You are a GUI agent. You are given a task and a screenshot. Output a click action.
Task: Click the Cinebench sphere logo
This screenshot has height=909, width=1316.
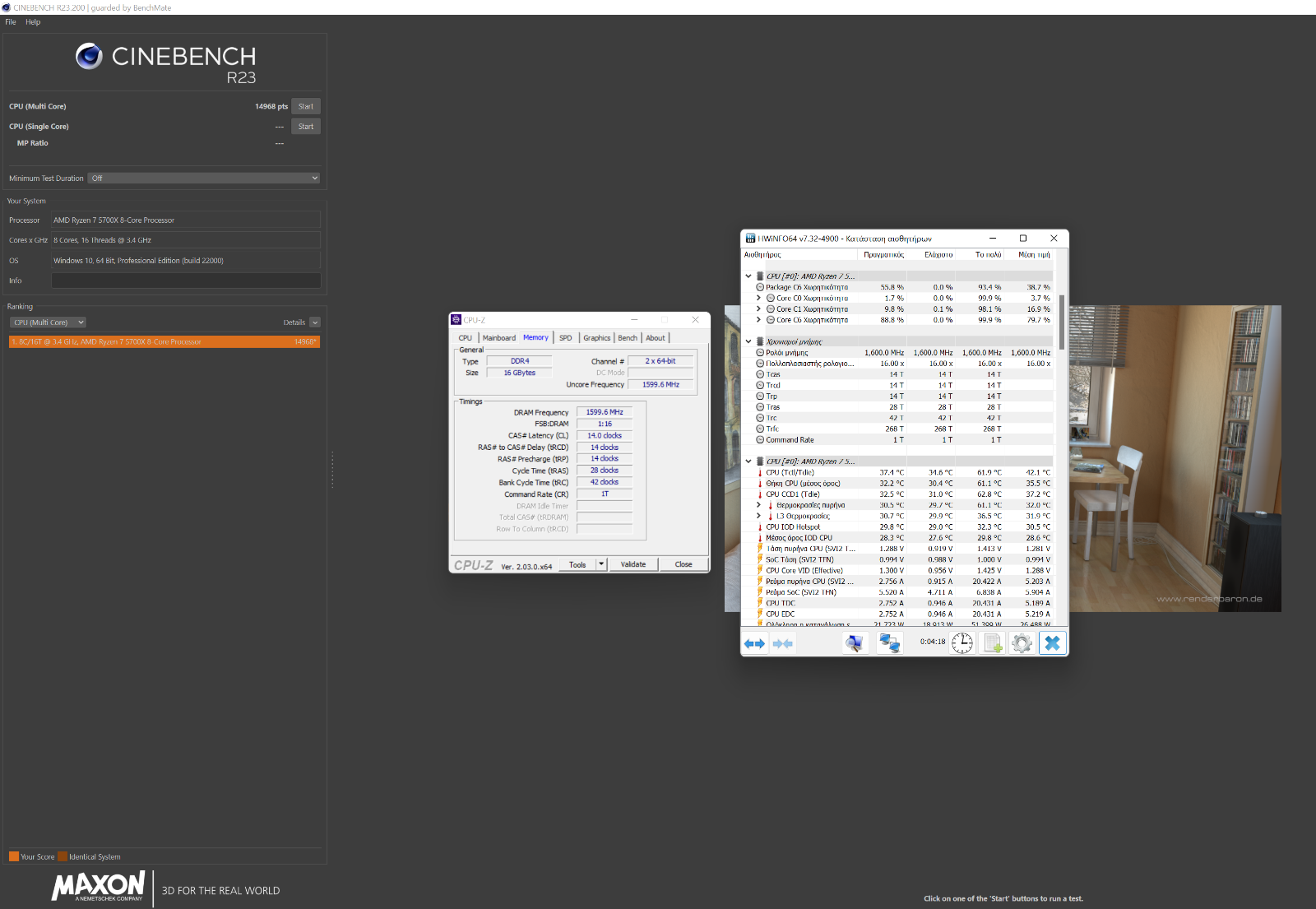coord(89,56)
